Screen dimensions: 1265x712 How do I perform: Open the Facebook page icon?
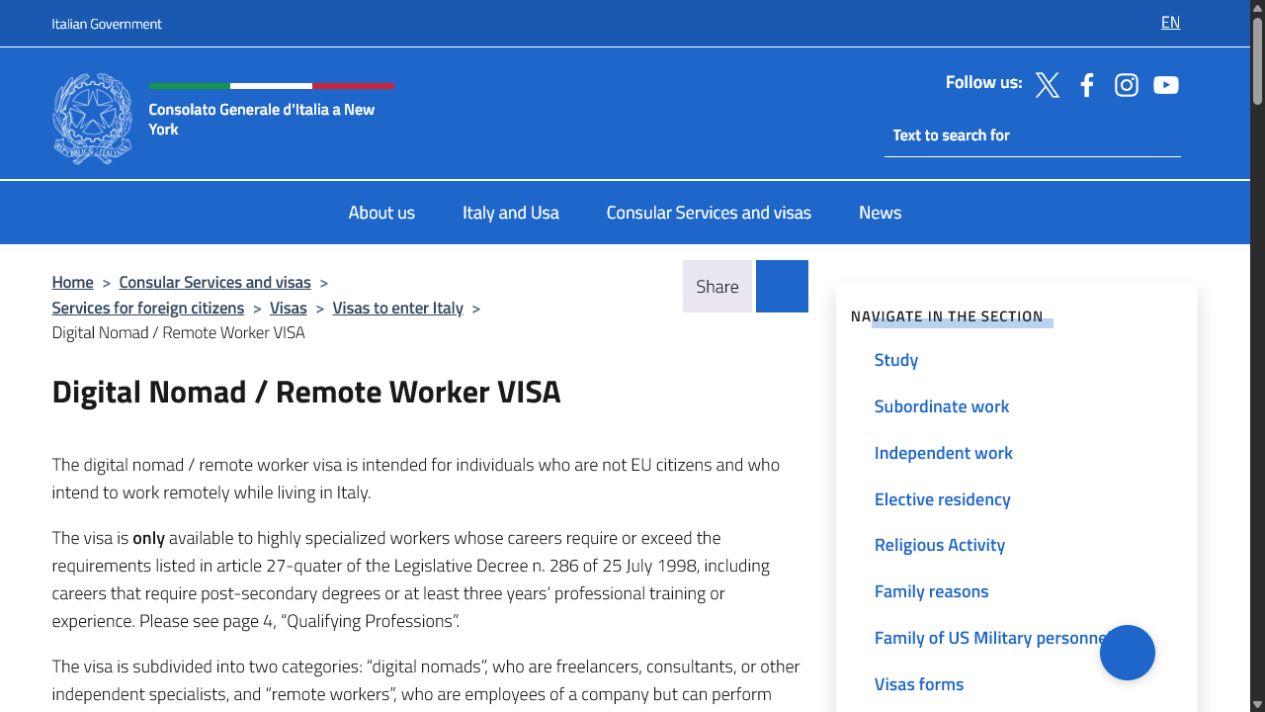[1087, 85]
